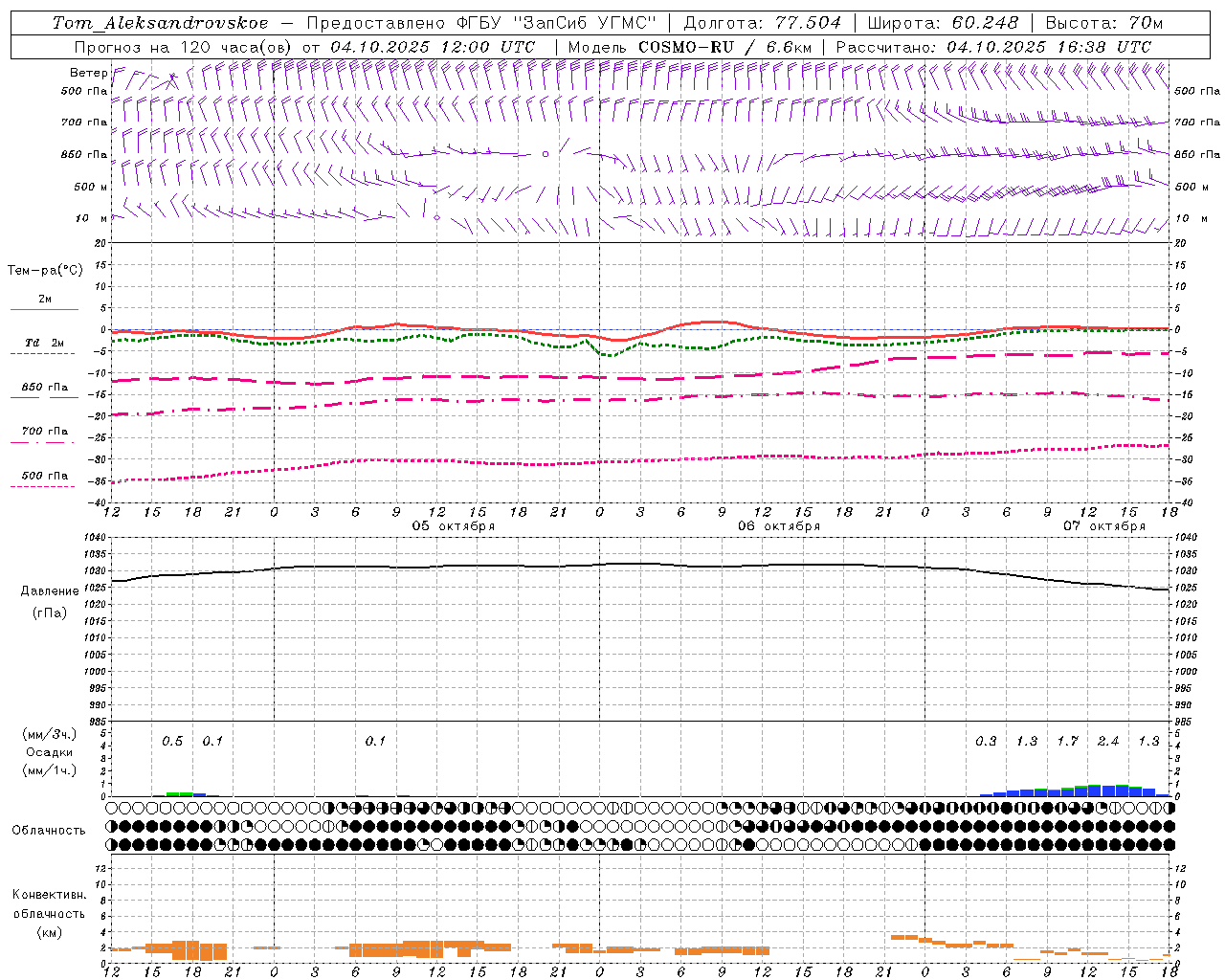Click the 06 октября date label
Screen dimensions: 1225x980
(x=779, y=526)
